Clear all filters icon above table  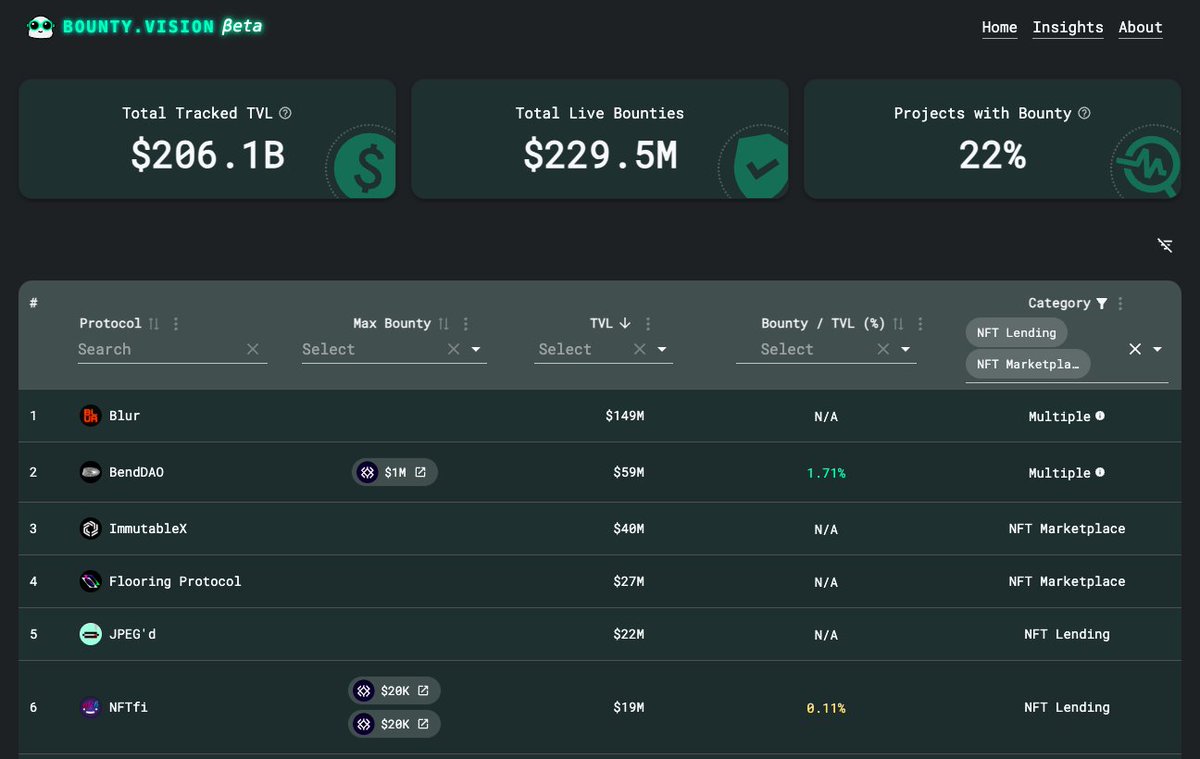1165,245
